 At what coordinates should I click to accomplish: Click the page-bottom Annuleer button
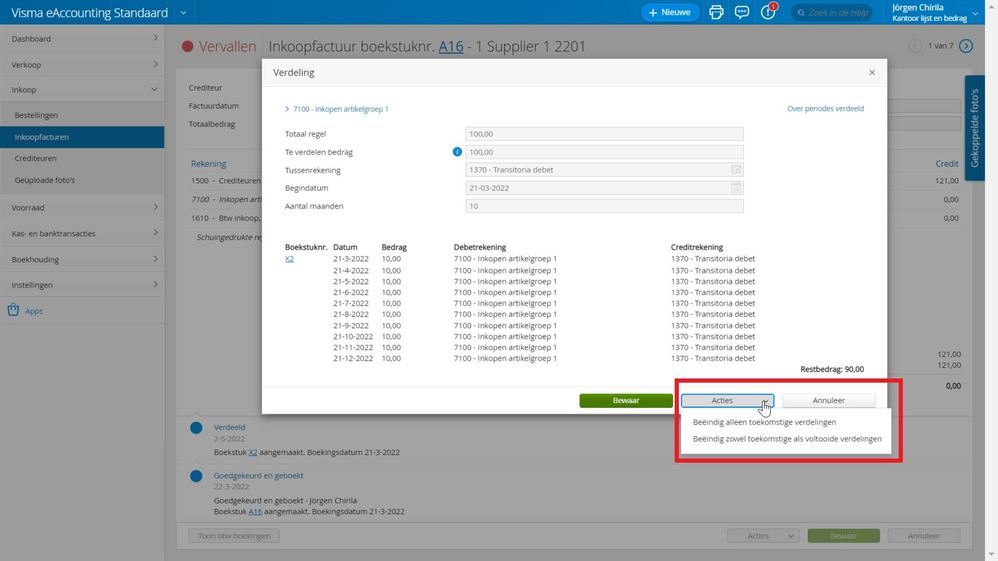924,536
